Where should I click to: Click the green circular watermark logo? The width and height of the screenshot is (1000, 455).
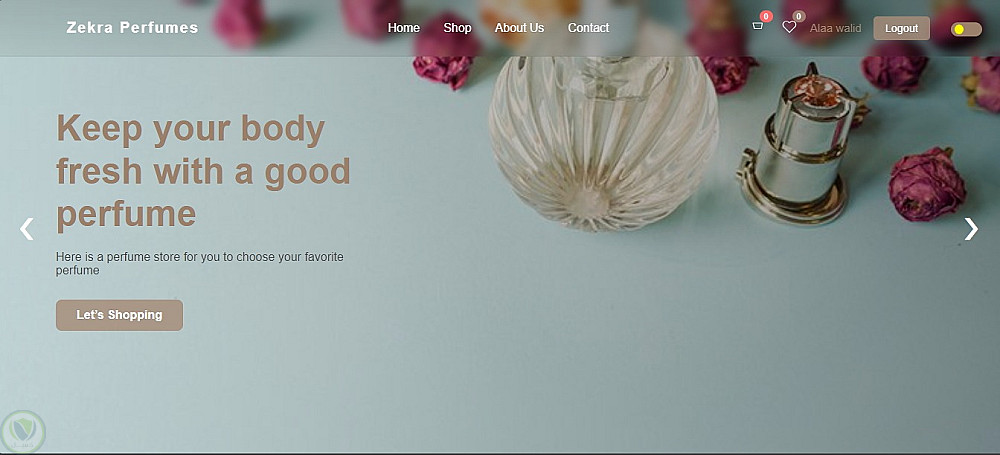(x=24, y=432)
